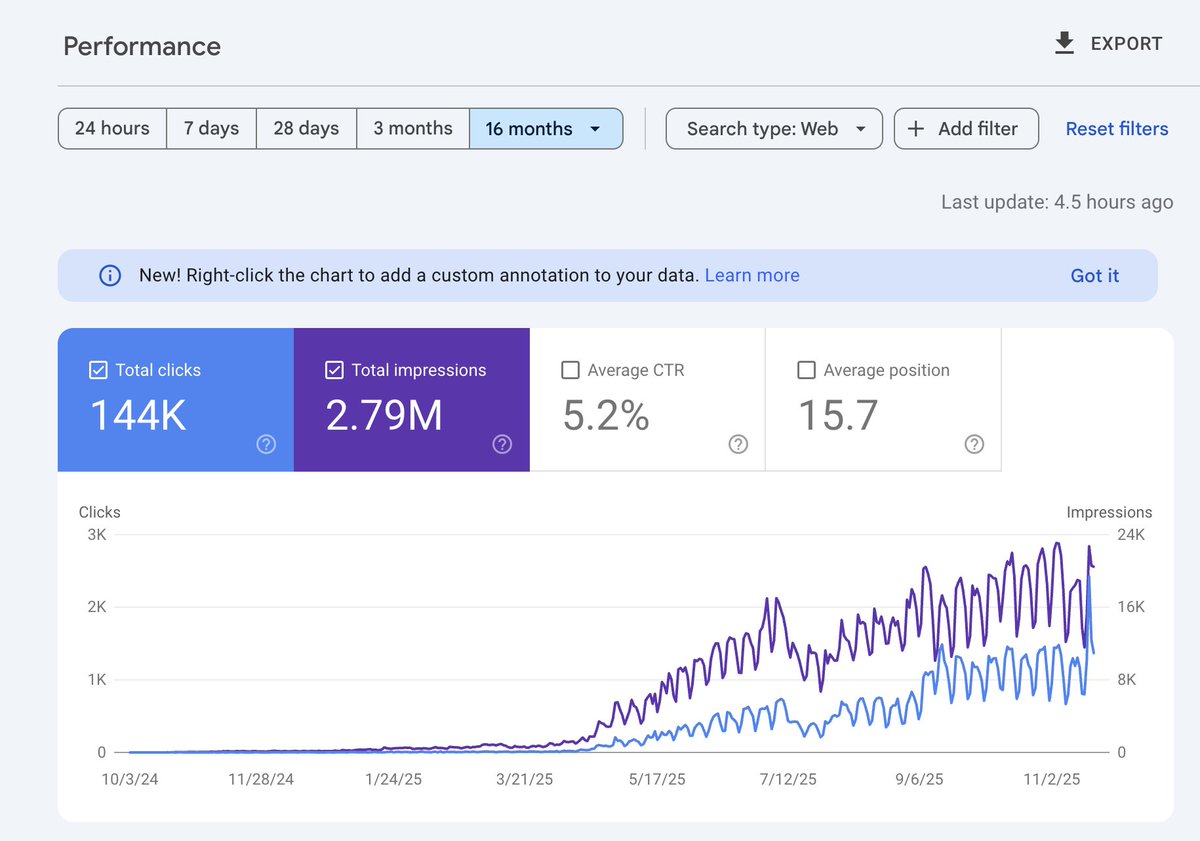
Task: Uncheck the Total impressions checkbox
Action: pyautogui.click(x=334, y=370)
